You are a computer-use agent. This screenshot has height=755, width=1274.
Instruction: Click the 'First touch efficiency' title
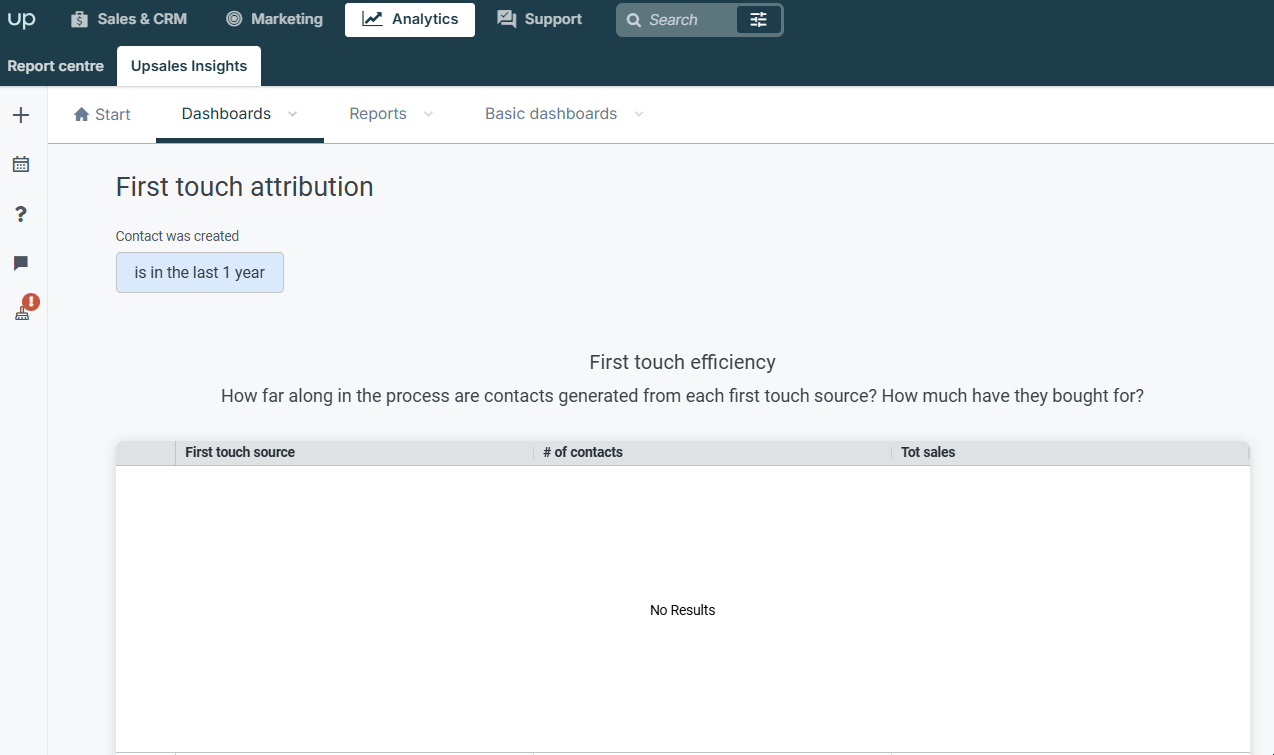(x=683, y=362)
